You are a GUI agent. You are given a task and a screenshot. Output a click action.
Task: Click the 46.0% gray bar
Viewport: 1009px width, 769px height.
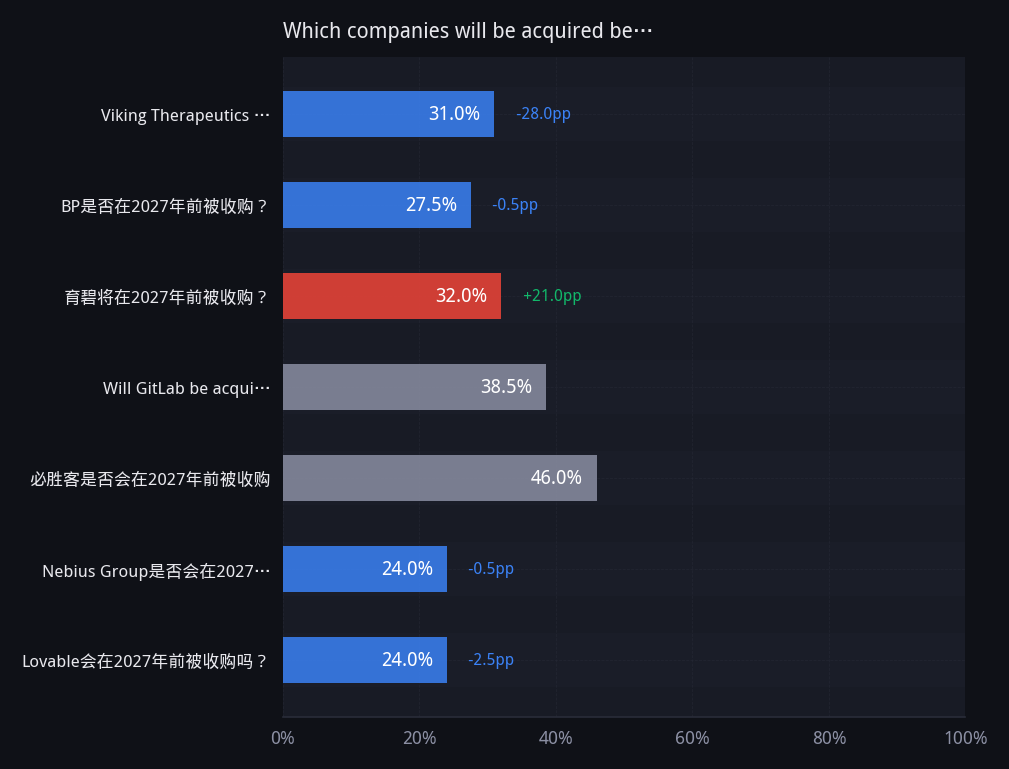click(440, 478)
